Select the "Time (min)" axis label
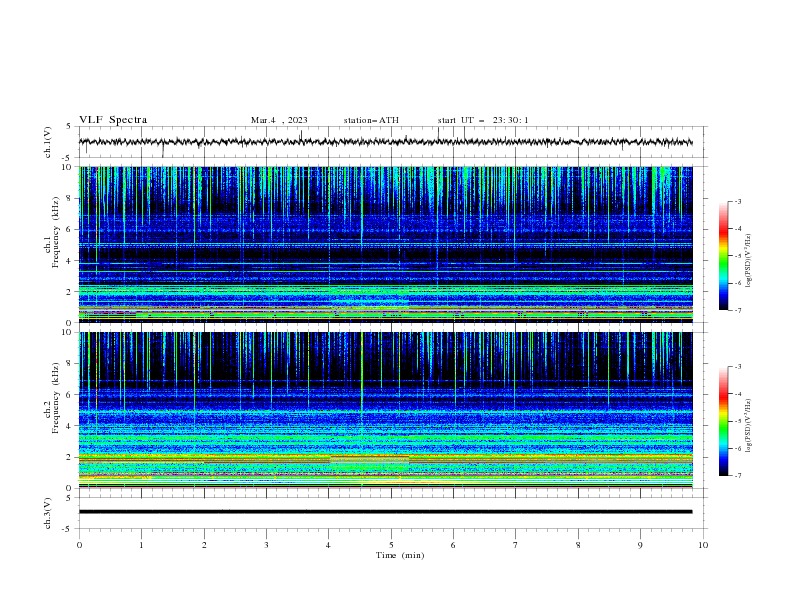This screenshot has width=792, height=612. point(400,555)
